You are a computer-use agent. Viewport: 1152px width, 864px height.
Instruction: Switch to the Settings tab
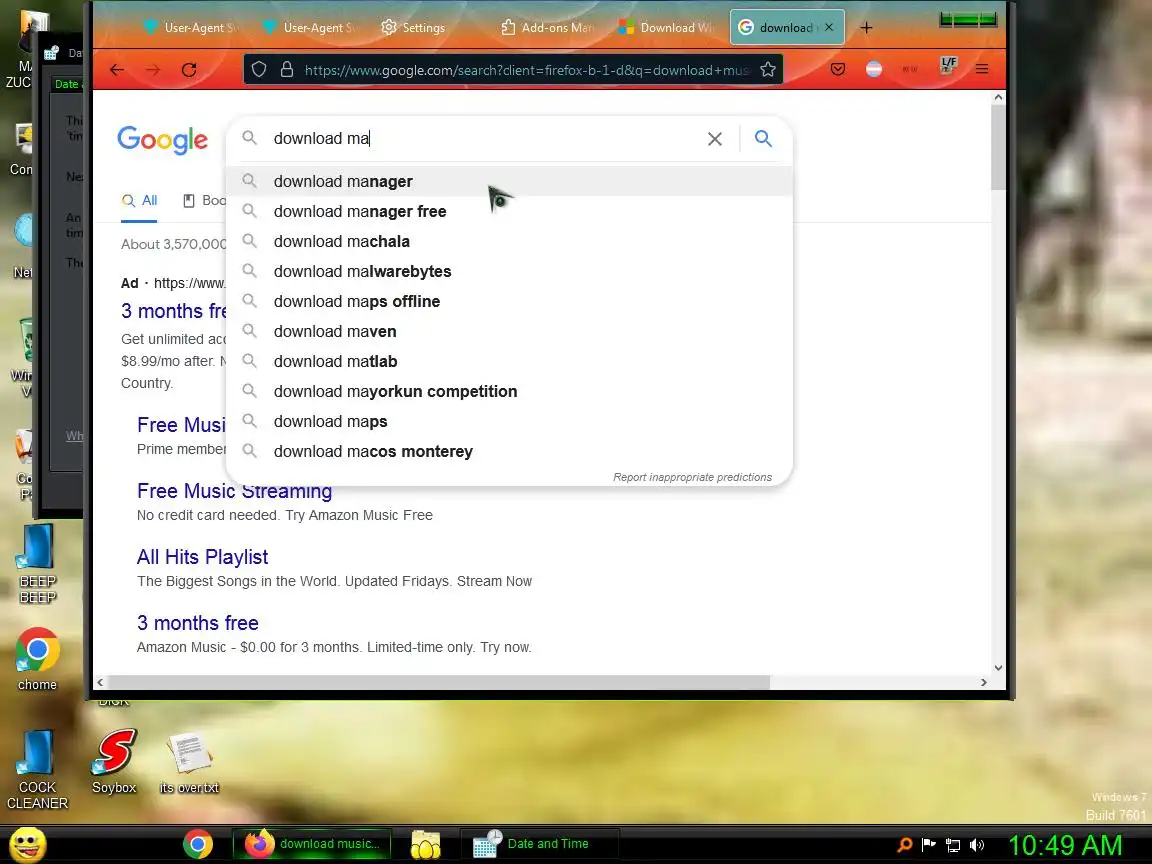[x=413, y=28]
